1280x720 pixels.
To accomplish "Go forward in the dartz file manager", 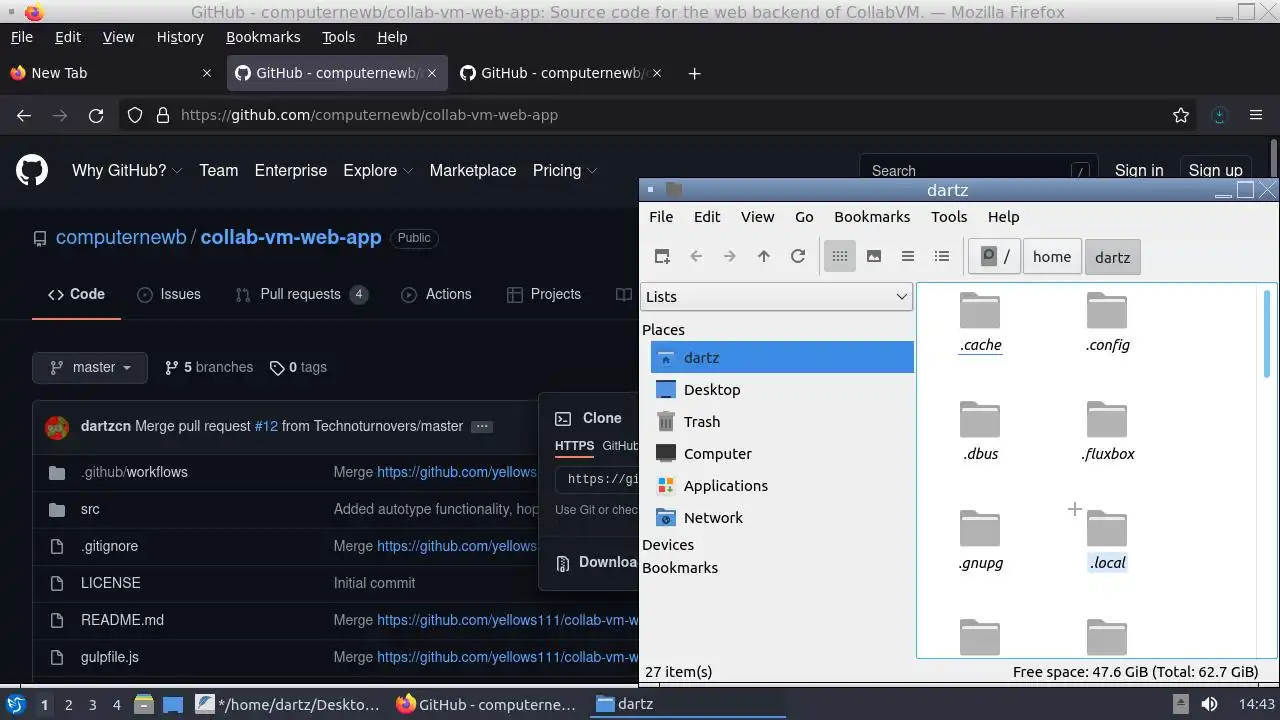I will pos(730,256).
